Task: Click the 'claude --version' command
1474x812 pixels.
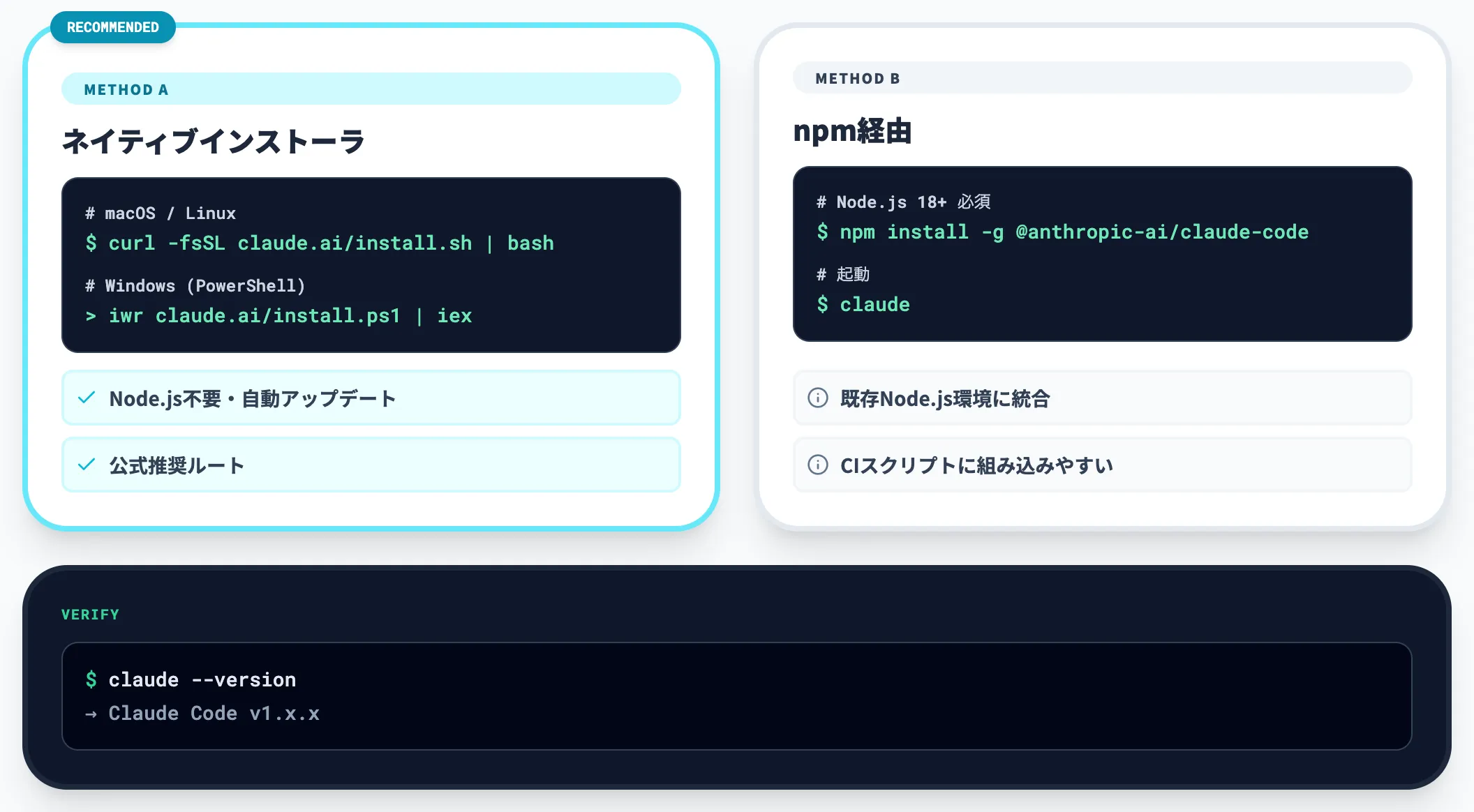Action: [x=202, y=680]
